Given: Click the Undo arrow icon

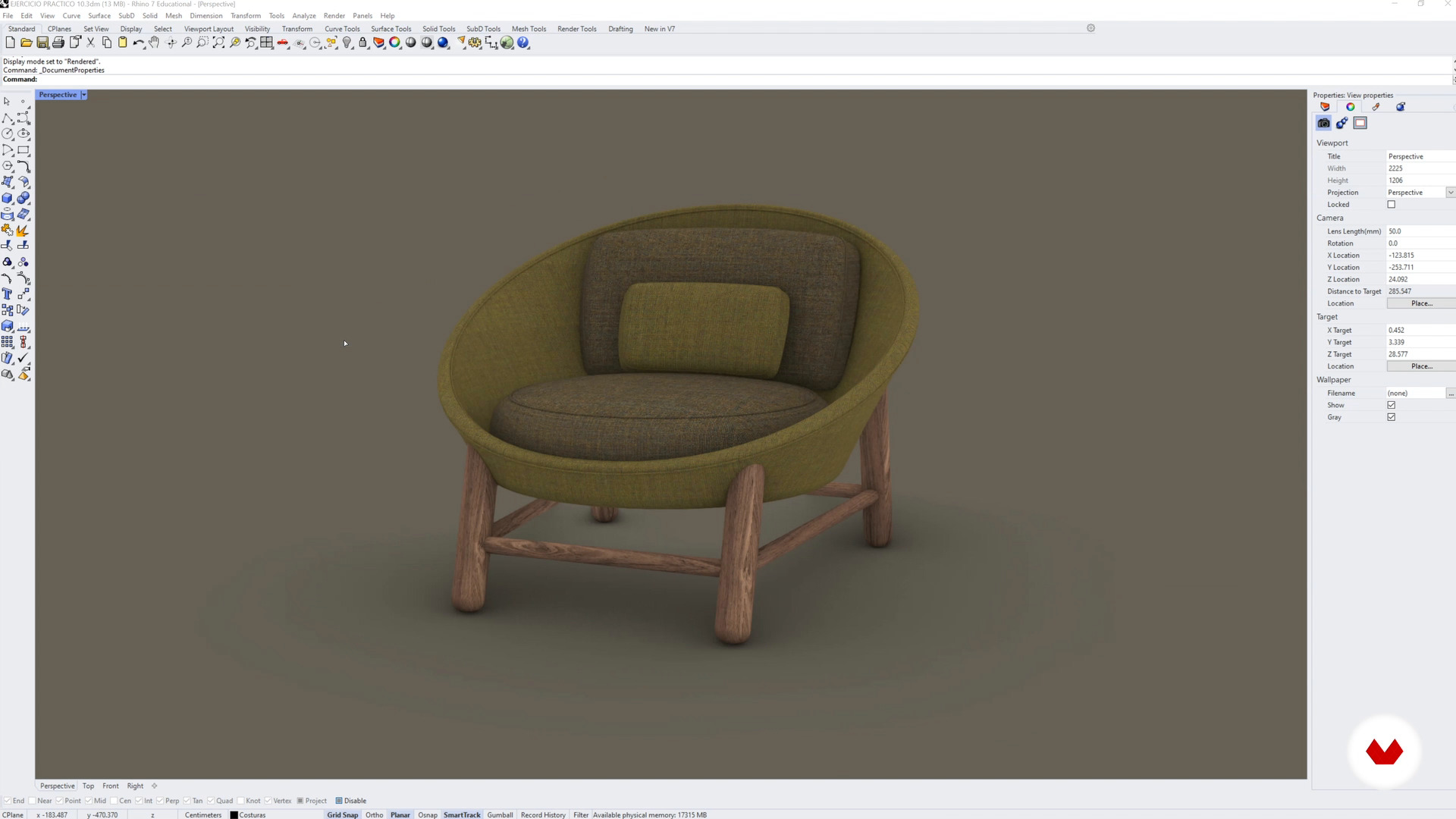Looking at the screenshot, I should tap(139, 42).
